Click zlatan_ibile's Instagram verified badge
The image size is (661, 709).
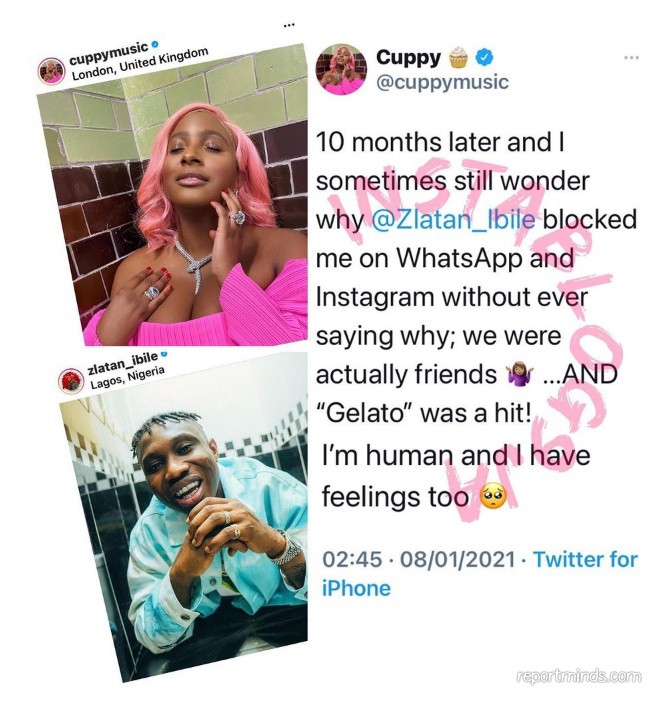point(163,354)
